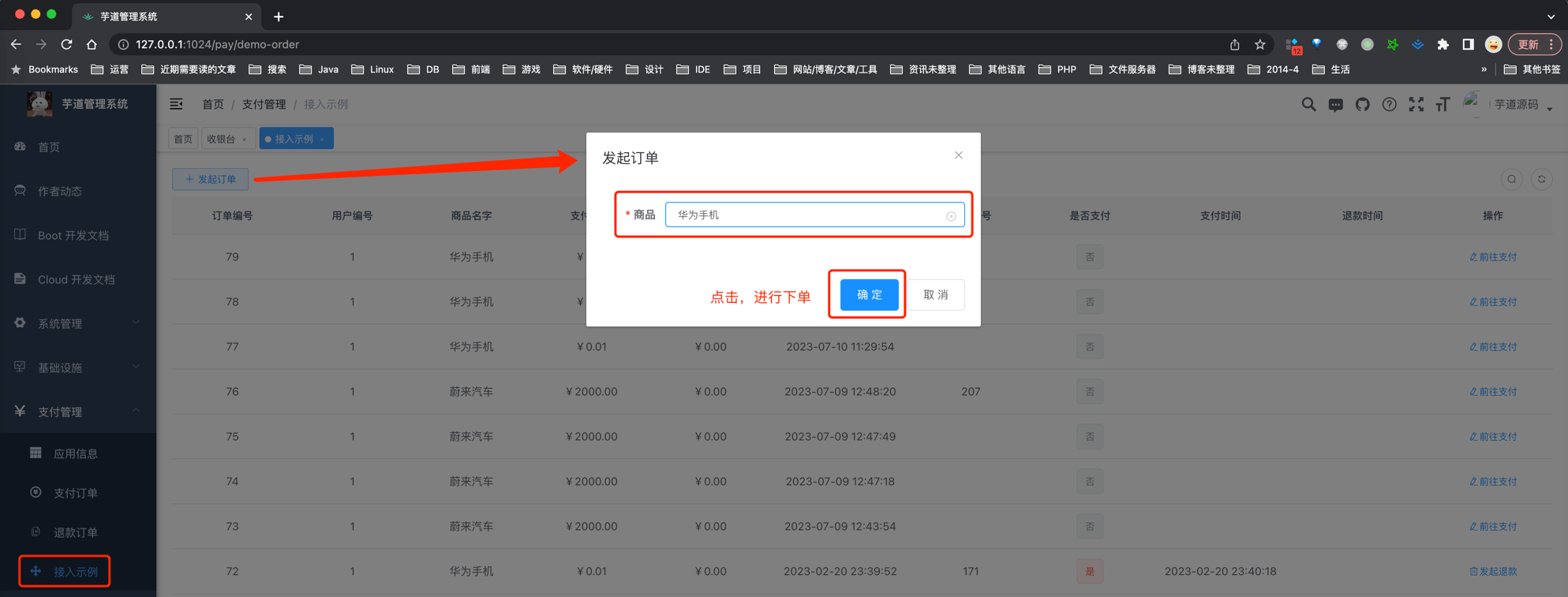Close the 发起订单 dialog with X
This screenshot has width=1568, height=597.
[x=958, y=155]
